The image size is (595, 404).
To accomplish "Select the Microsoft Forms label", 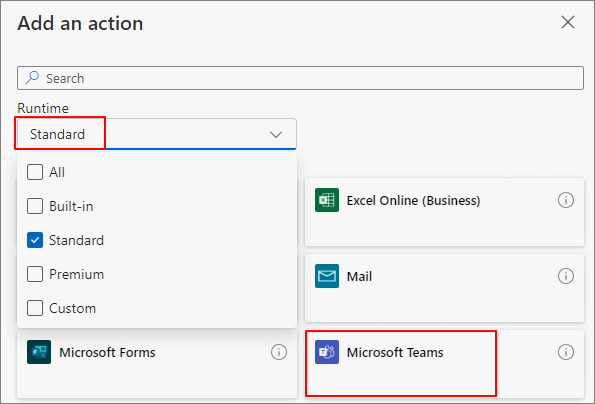I will 107,352.
